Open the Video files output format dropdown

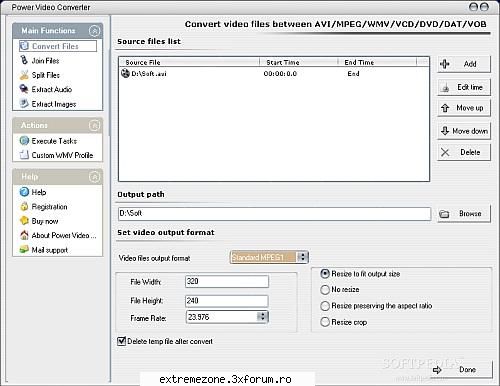(303, 257)
